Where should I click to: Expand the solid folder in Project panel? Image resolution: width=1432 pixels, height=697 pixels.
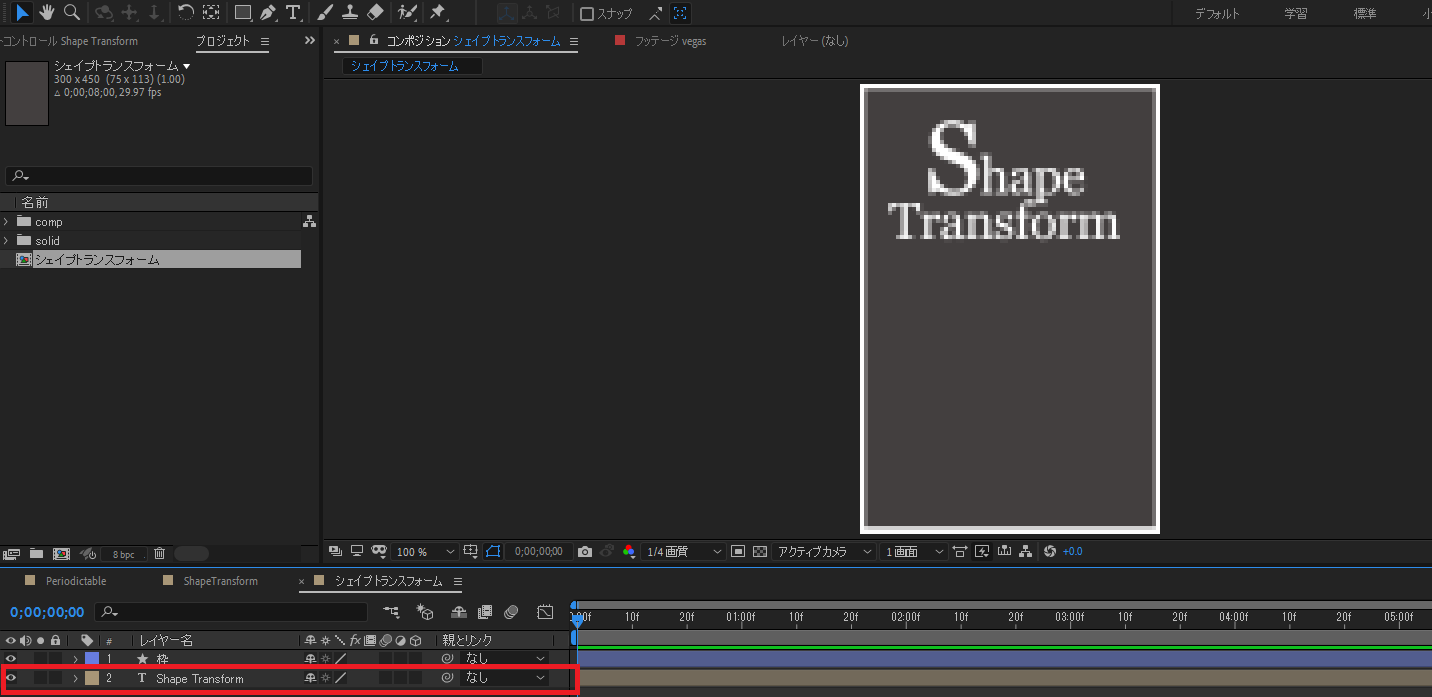pyautogui.click(x=6, y=240)
